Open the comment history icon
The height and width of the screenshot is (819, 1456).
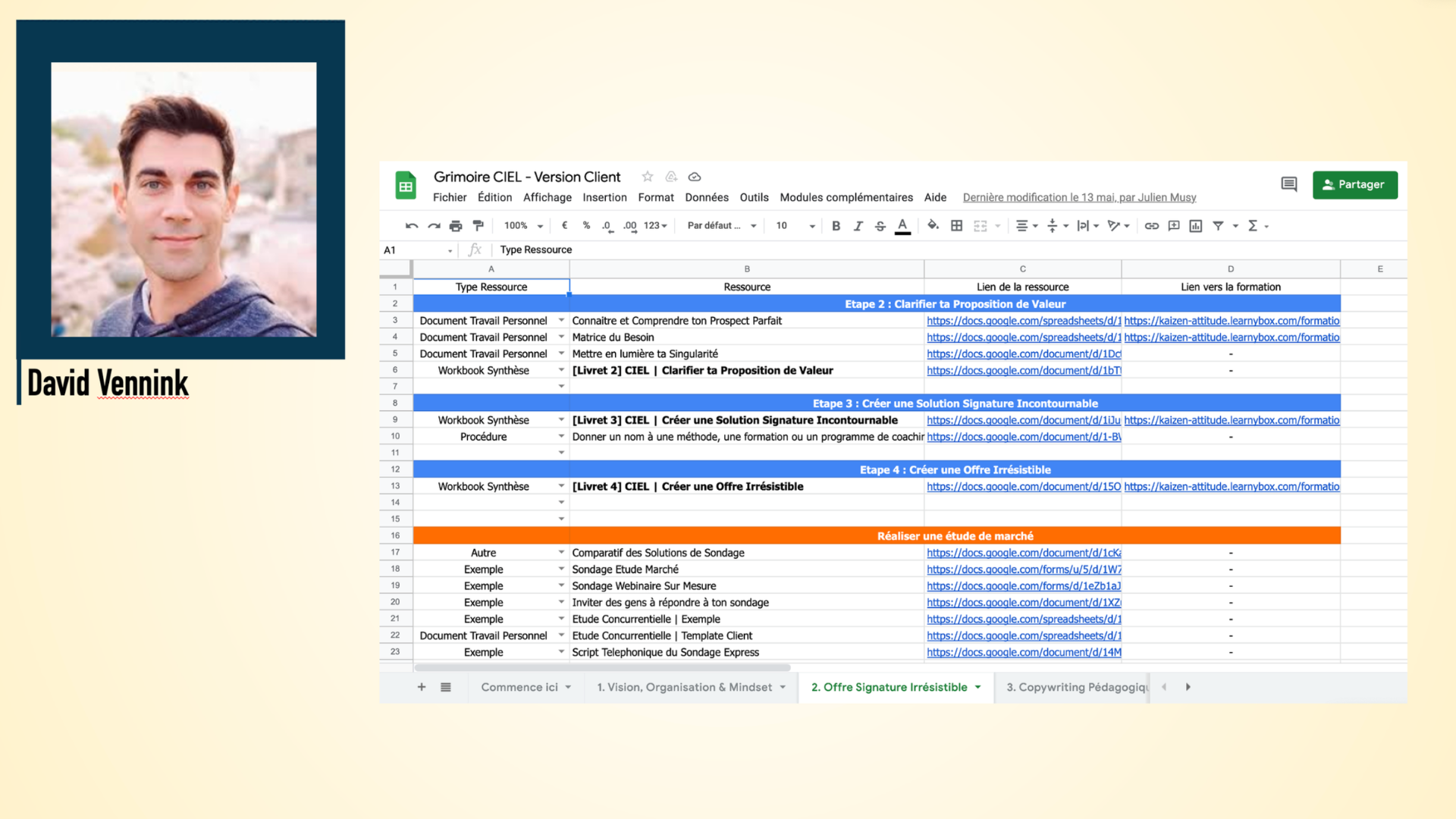(x=1288, y=184)
